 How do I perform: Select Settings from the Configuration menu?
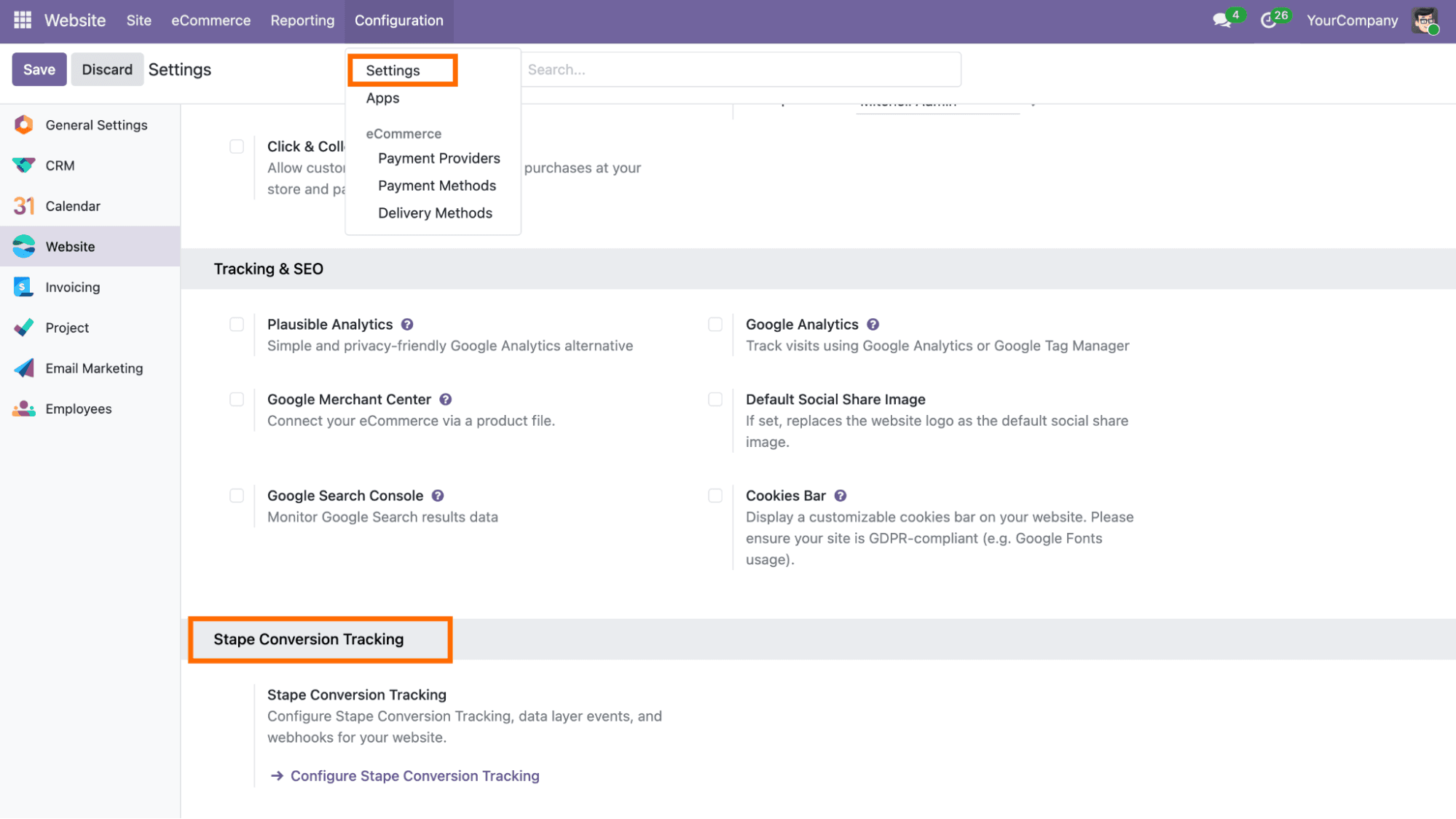pos(393,70)
